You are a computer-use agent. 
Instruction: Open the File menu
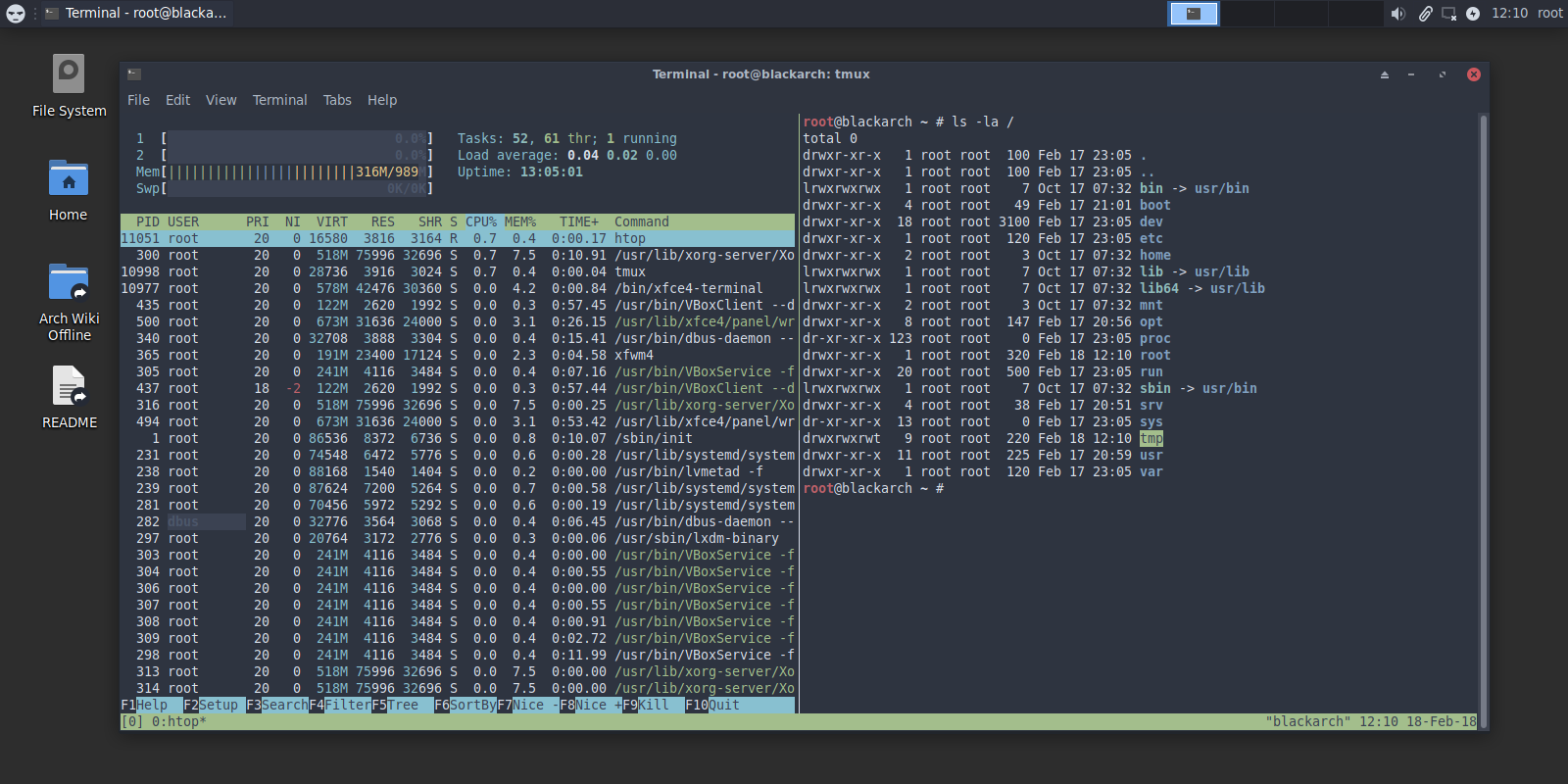[138, 100]
